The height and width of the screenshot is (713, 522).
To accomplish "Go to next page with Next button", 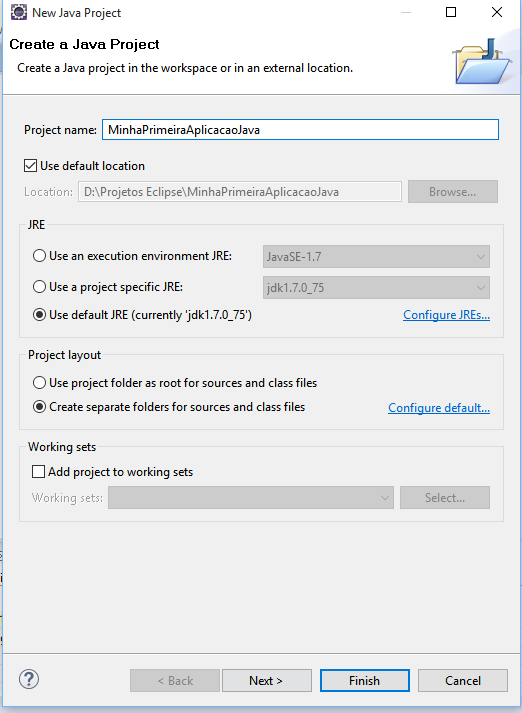I will click(x=266, y=680).
